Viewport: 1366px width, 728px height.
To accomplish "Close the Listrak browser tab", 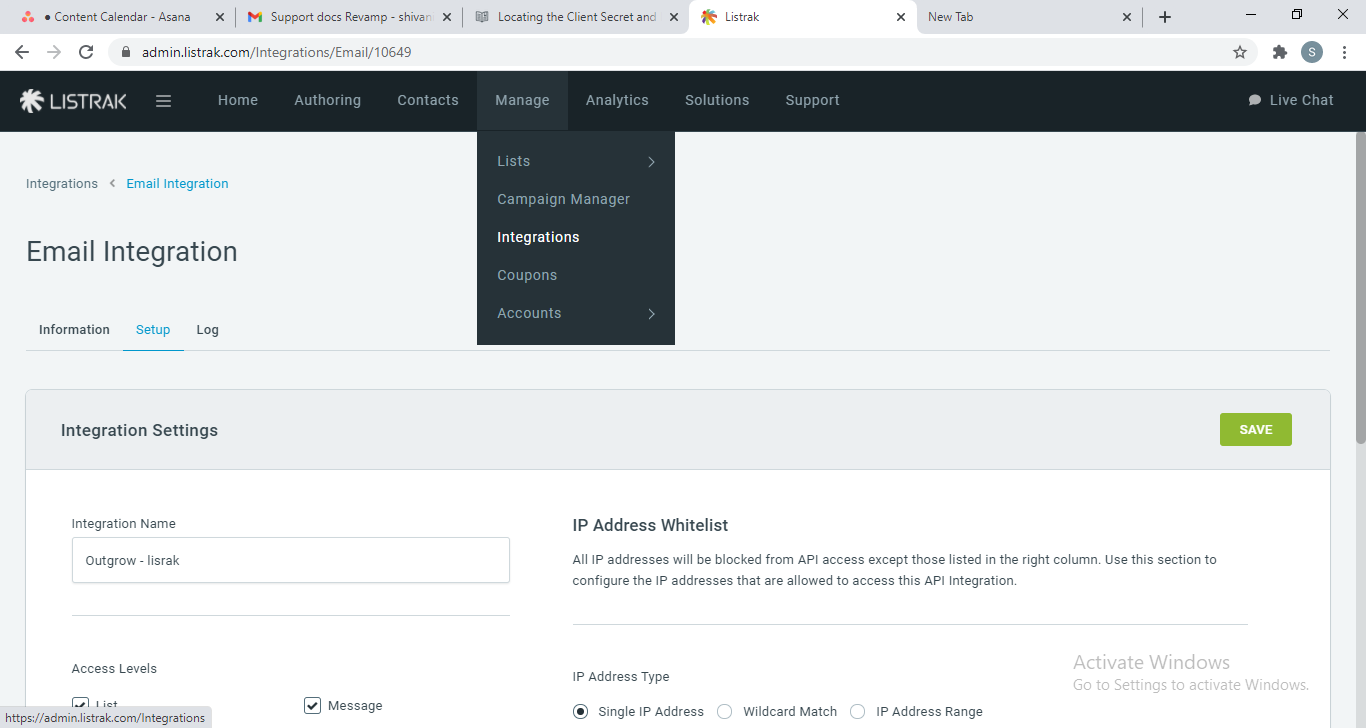I will tap(900, 17).
